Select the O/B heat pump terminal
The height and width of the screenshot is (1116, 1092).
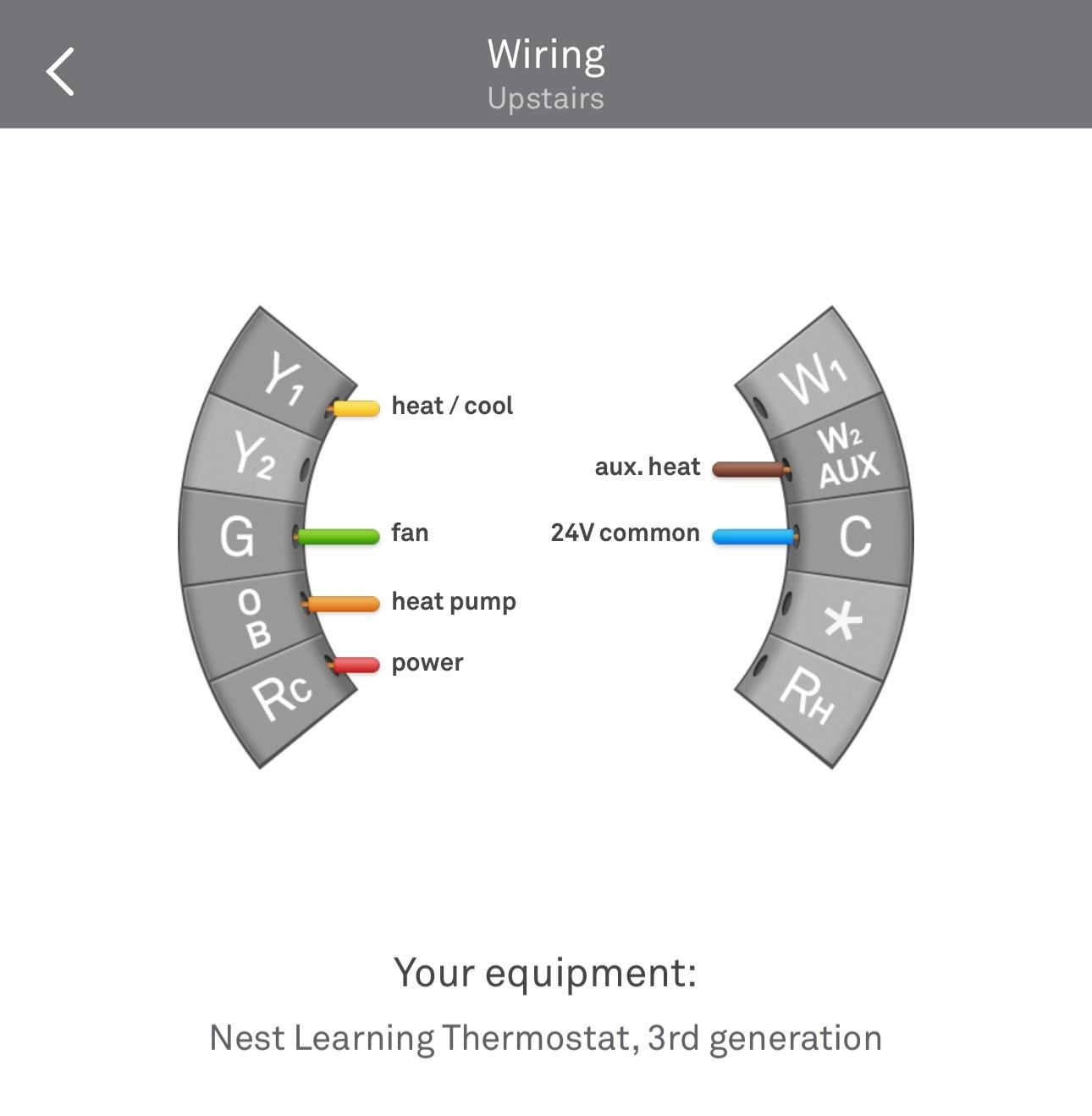(x=251, y=614)
